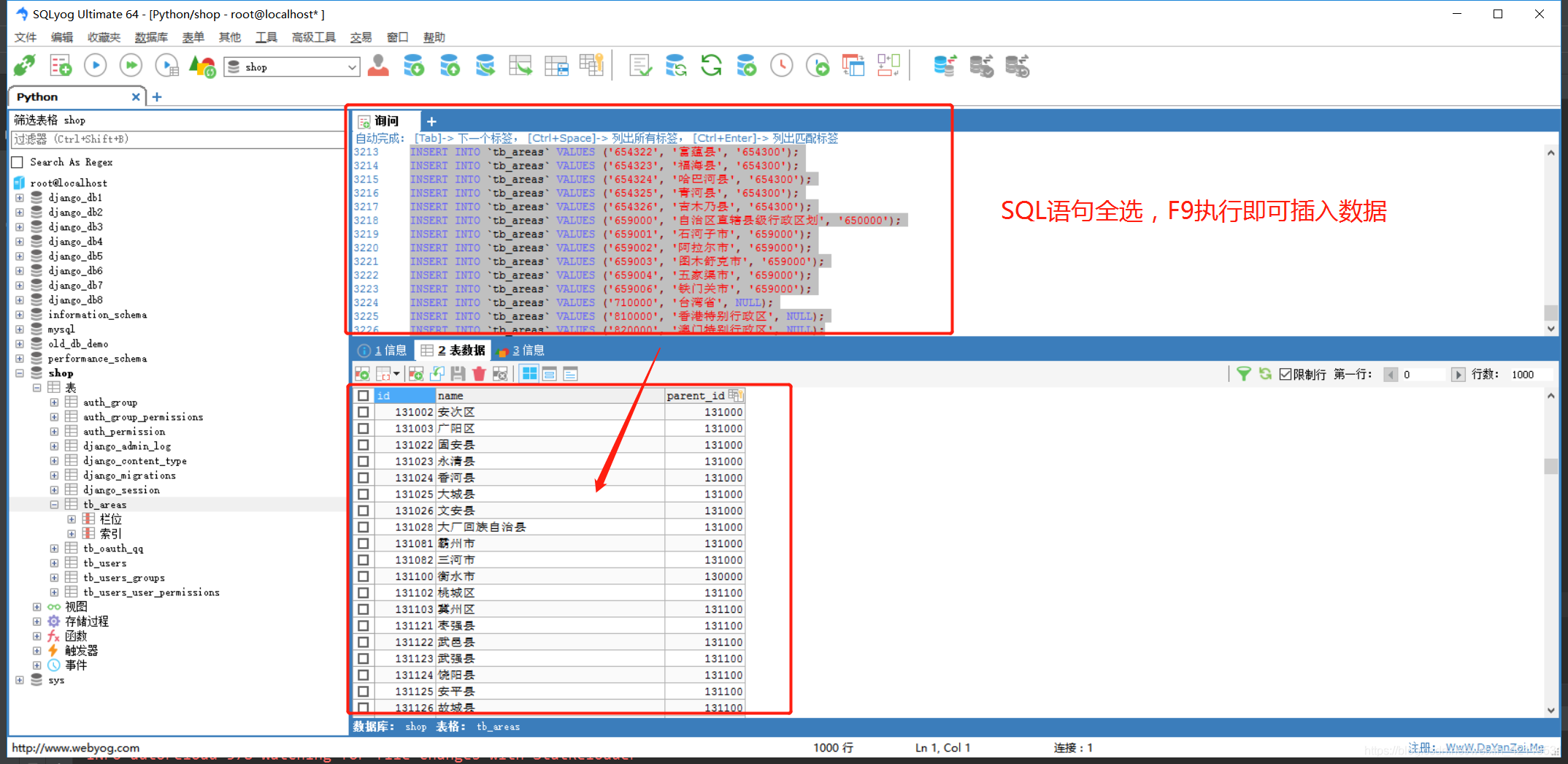1568x764 pixels.
Task: Expand the django_db1 database node
Action: point(20,198)
